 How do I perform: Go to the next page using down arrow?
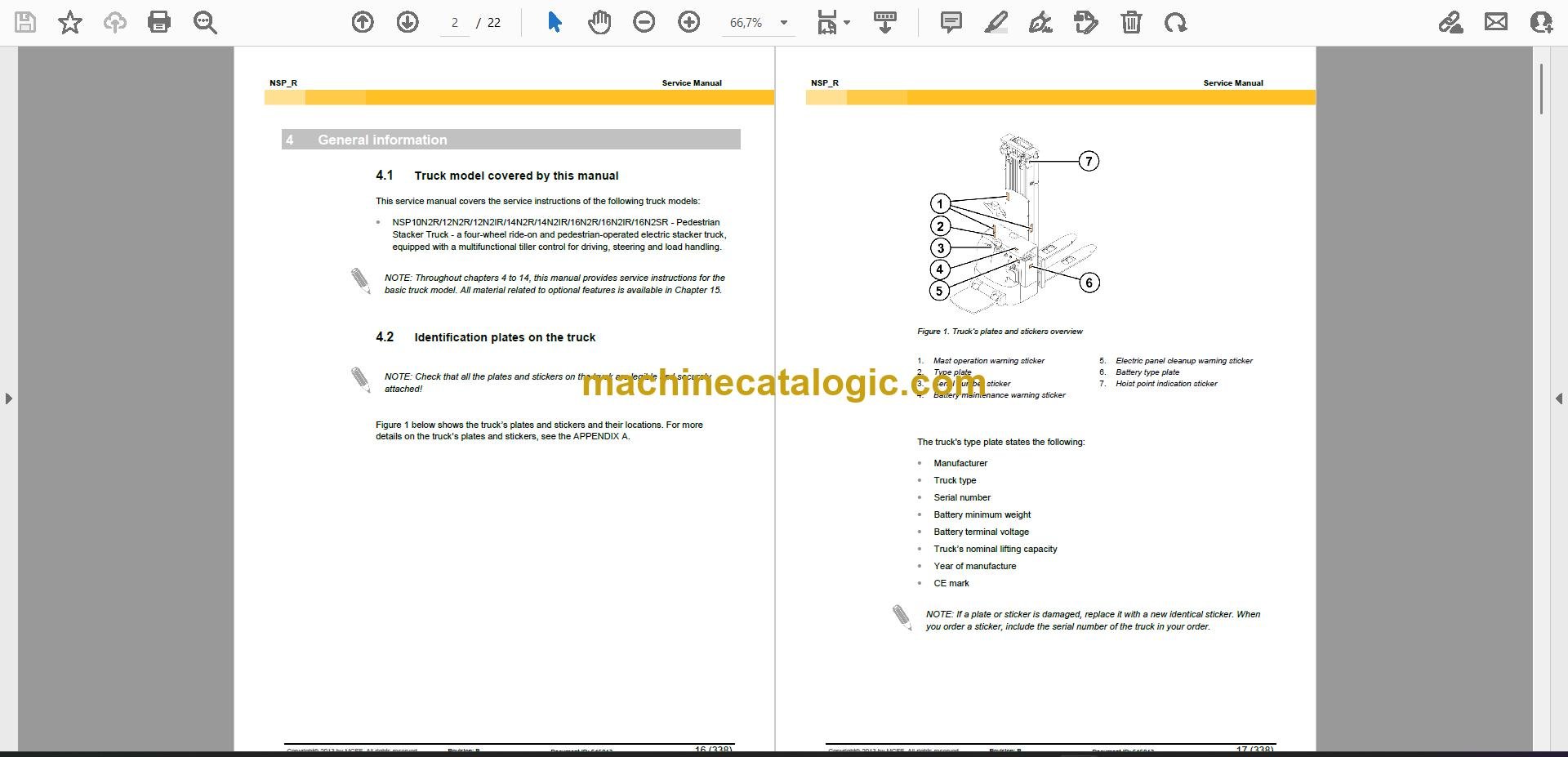tap(408, 22)
